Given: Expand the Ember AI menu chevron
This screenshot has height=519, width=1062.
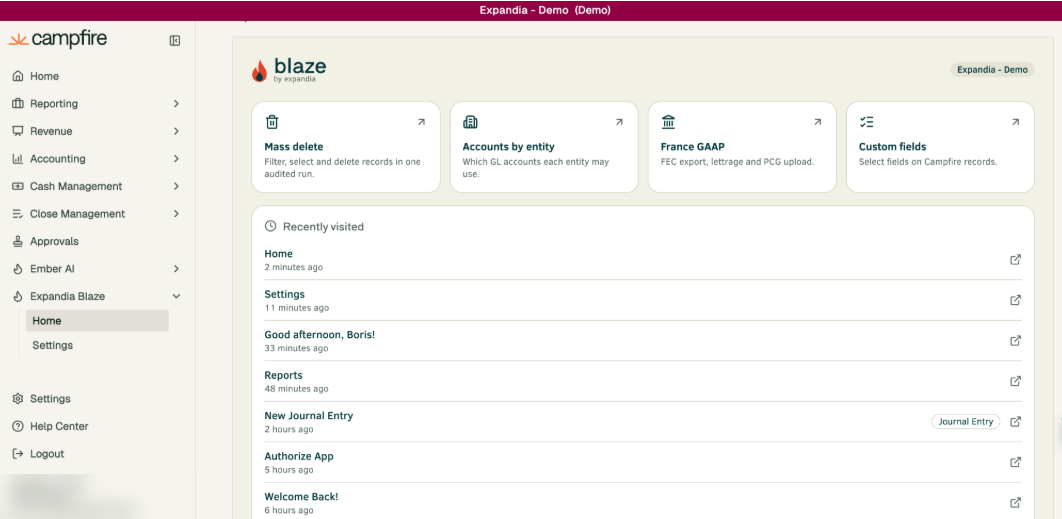Looking at the screenshot, I should [x=176, y=269].
